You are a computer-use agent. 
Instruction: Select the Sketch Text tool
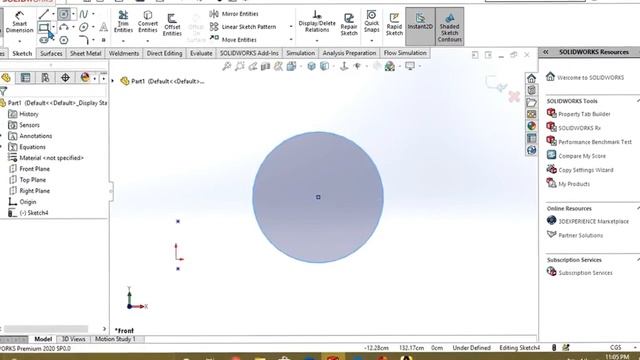point(104,27)
